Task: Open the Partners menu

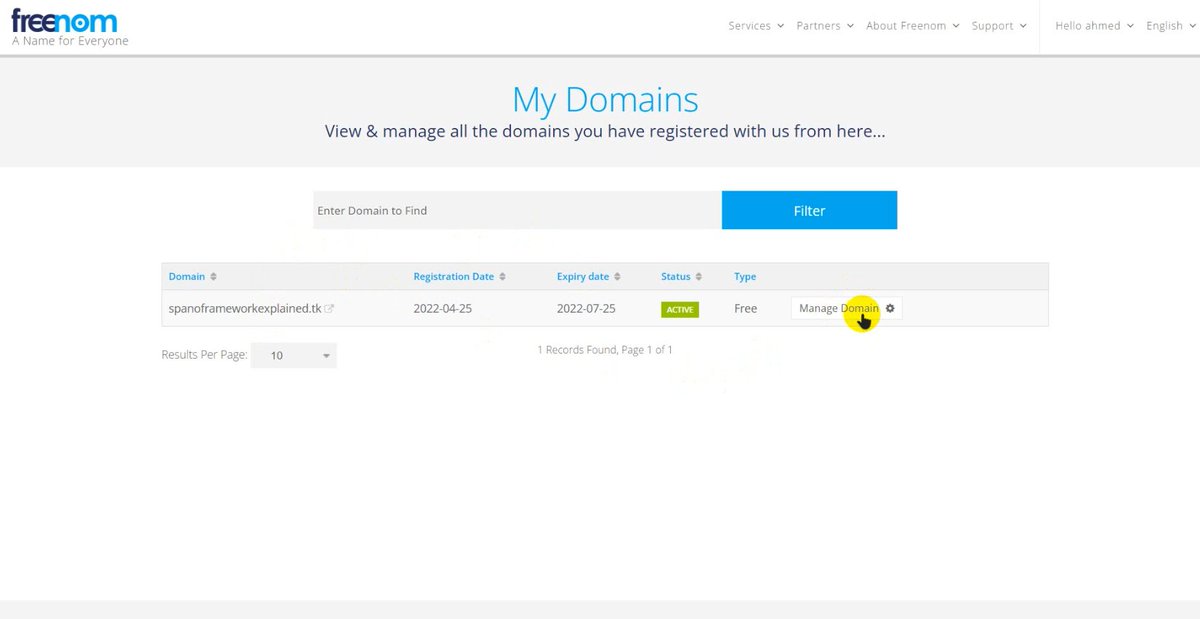Action: pos(825,26)
